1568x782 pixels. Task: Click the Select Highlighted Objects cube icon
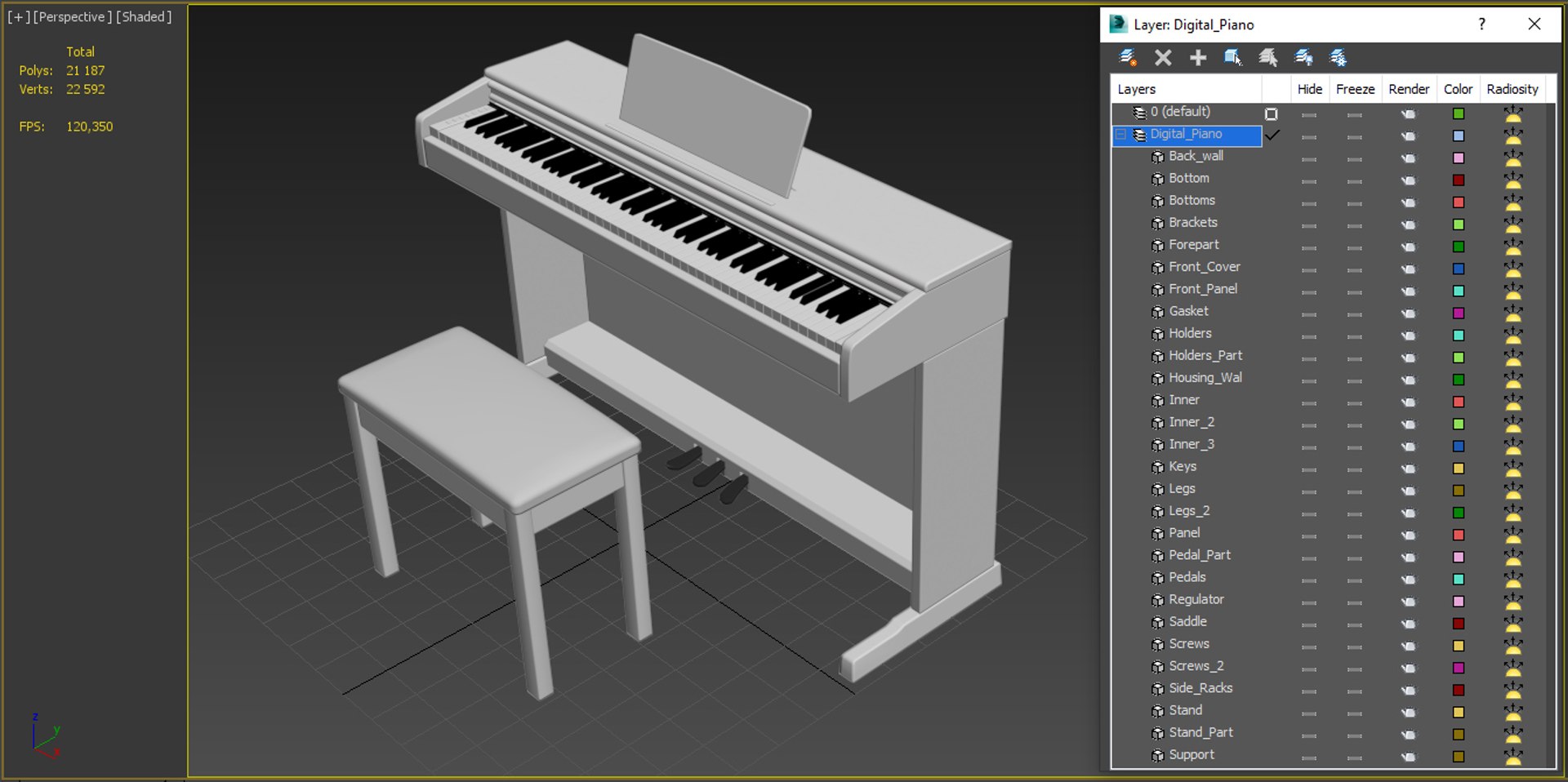(1233, 57)
